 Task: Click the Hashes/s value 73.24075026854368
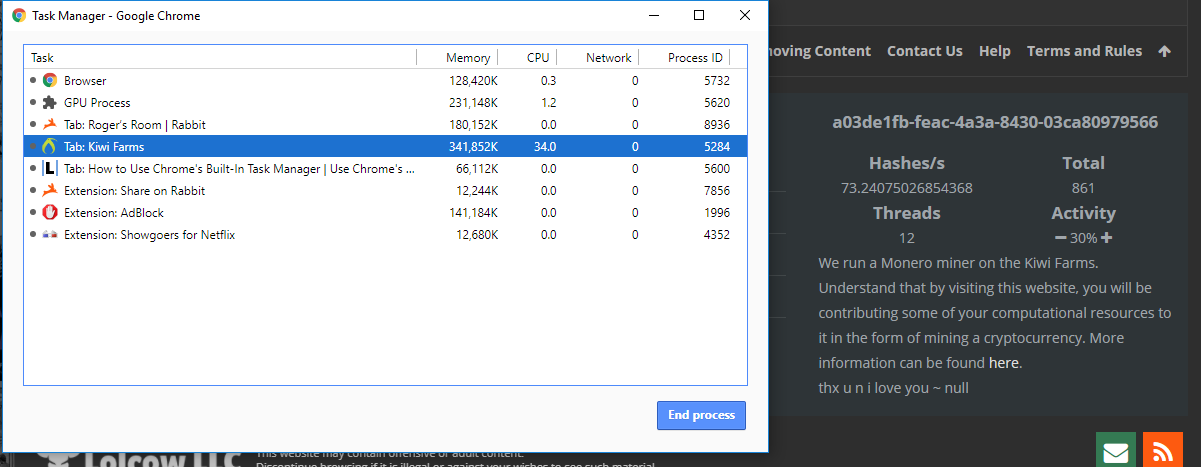(x=907, y=188)
